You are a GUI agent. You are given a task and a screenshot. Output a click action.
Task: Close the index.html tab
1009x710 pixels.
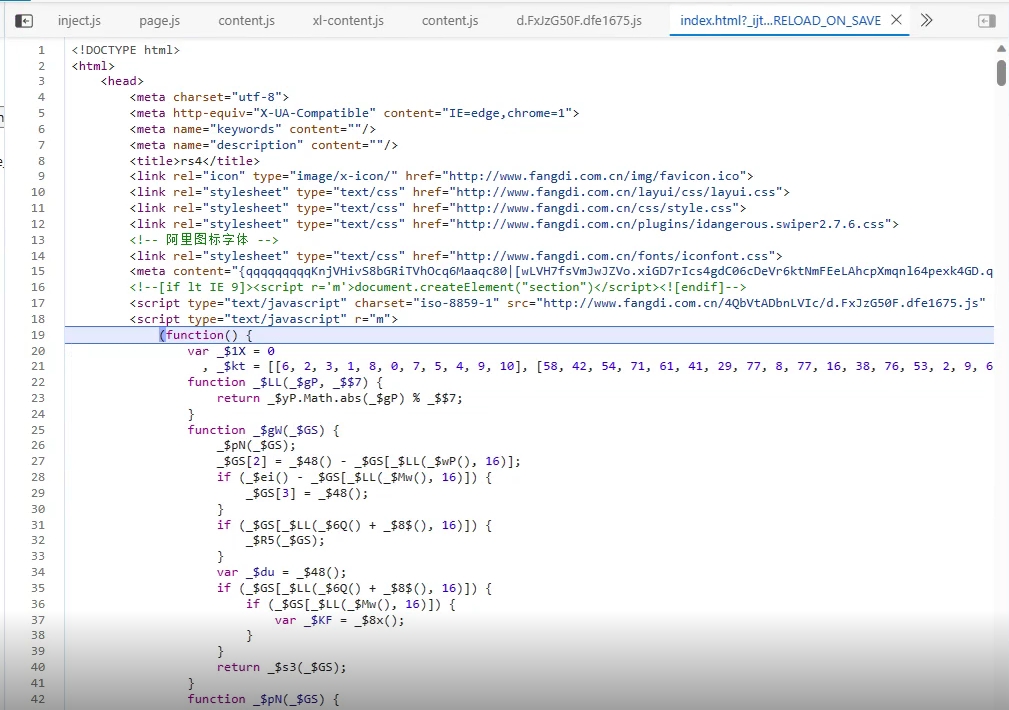[x=896, y=20]
